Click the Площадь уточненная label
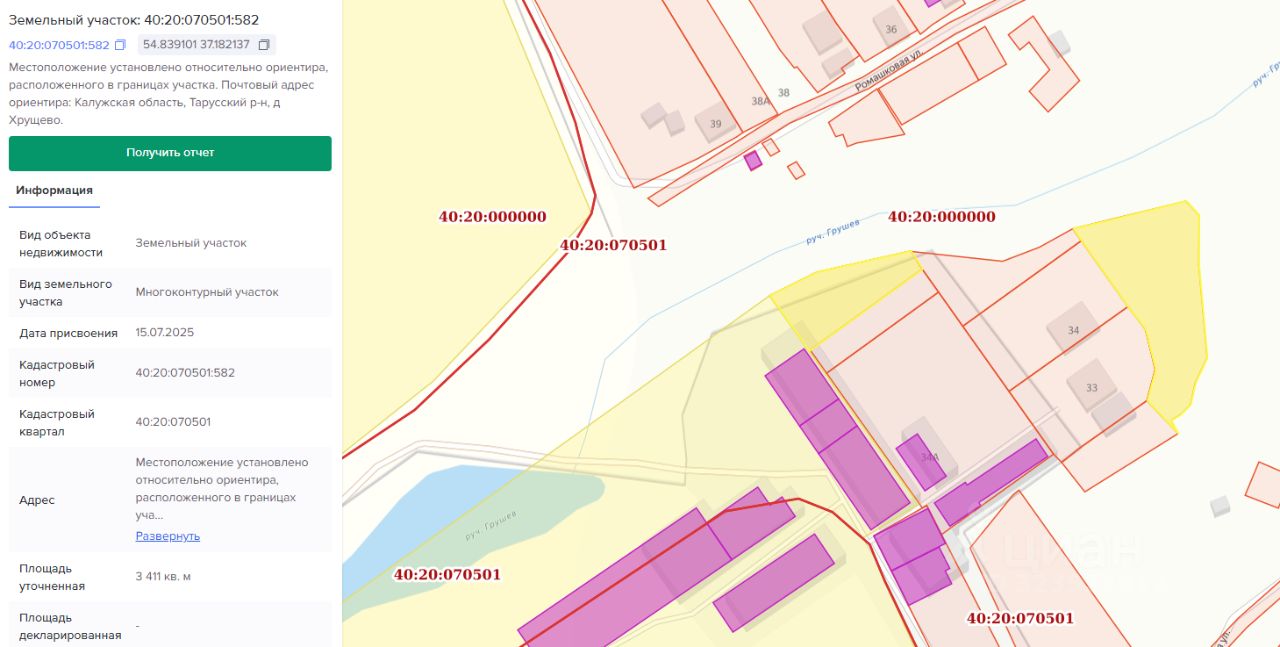Viewport: 1280px width, 647px height. pos(52,576)
